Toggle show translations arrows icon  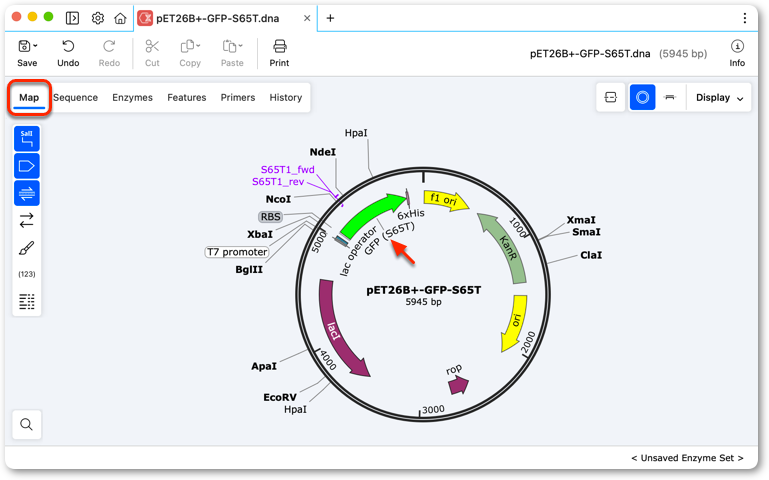point(27,221)
